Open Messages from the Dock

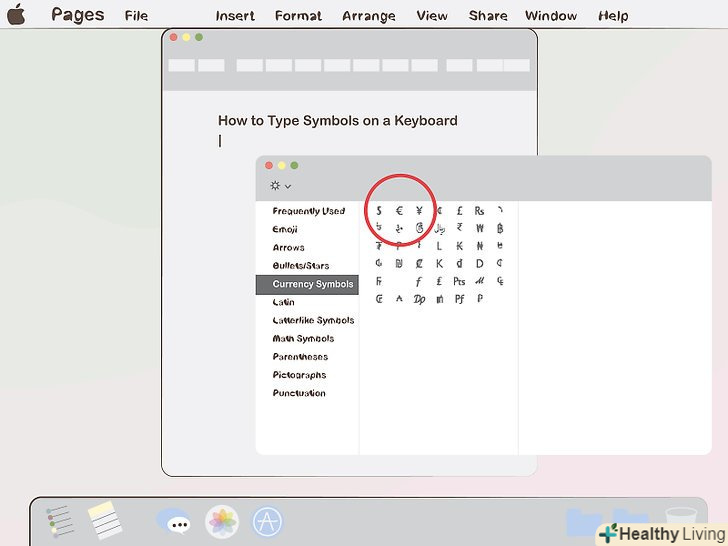click(174, 521)
